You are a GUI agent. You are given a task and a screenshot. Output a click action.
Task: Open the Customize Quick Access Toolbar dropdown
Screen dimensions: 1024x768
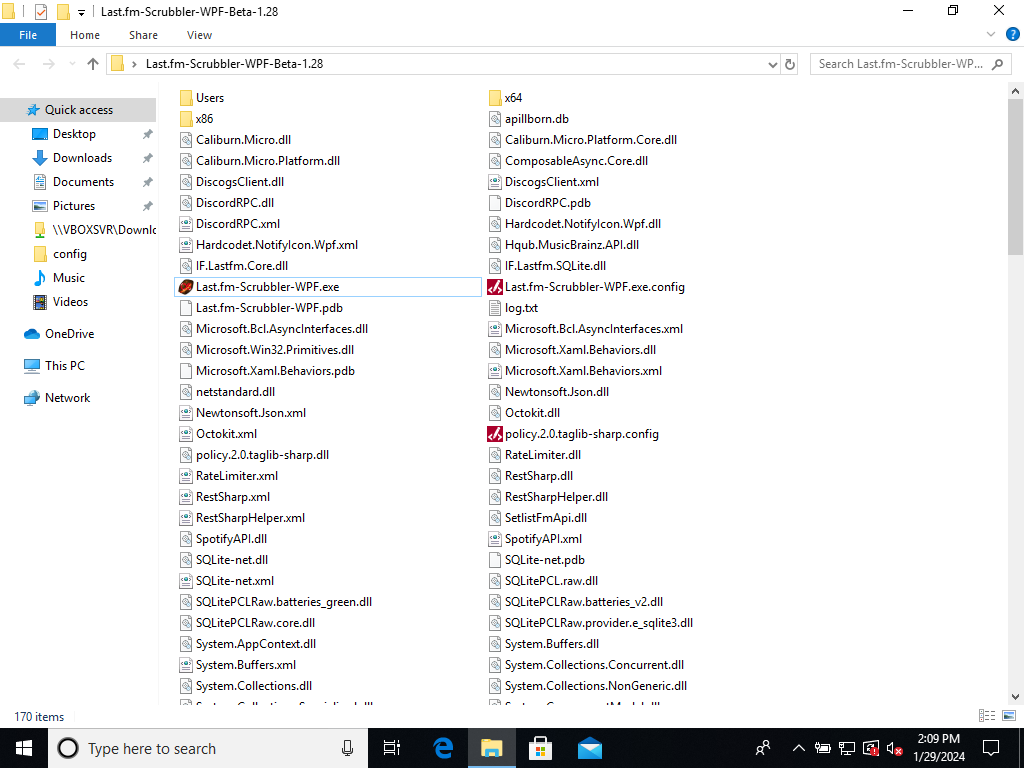79,12
